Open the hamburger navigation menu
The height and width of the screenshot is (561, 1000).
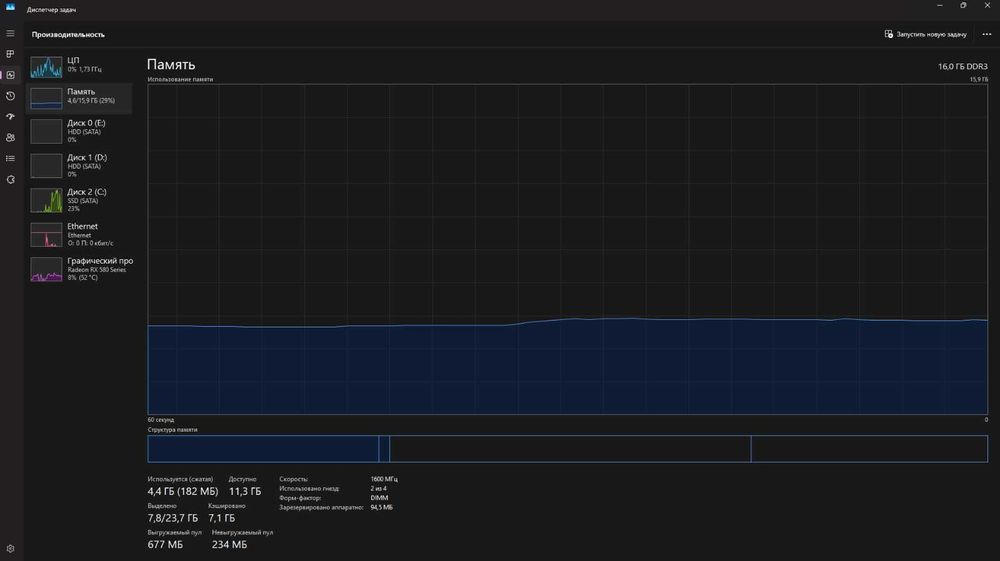(x=10, y=33)
